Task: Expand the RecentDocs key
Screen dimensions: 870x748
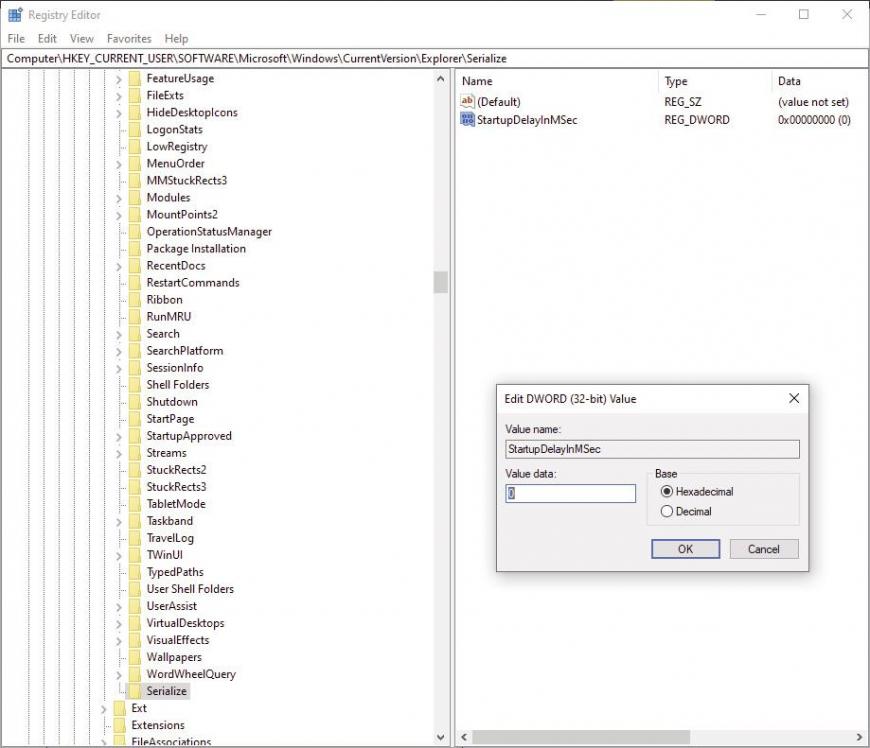Action: tap(119, 266)
